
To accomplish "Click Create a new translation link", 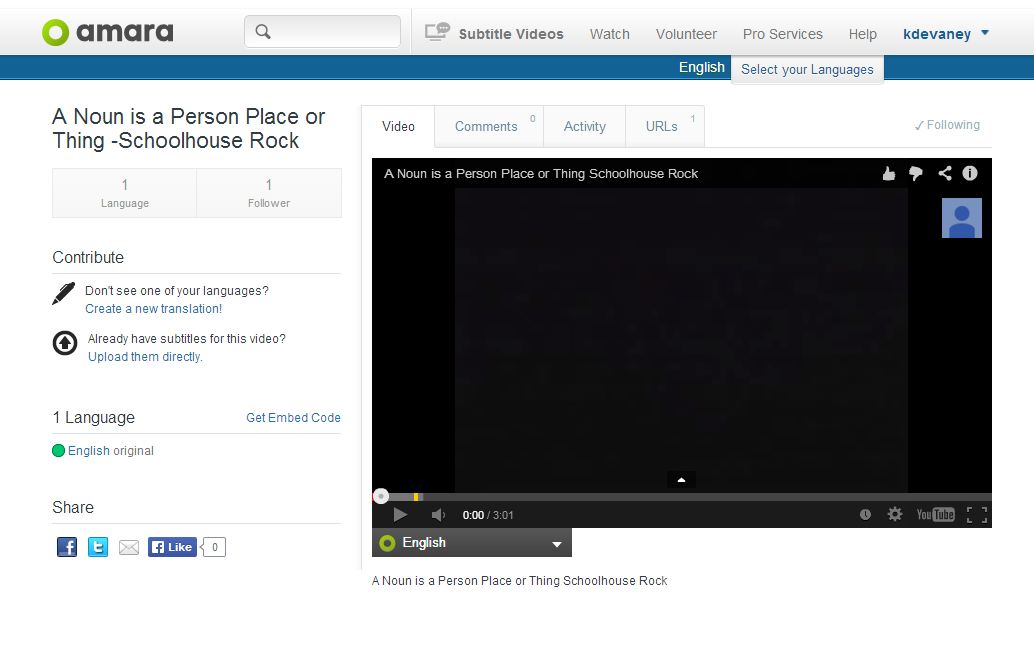I will [x=154, y=309].
